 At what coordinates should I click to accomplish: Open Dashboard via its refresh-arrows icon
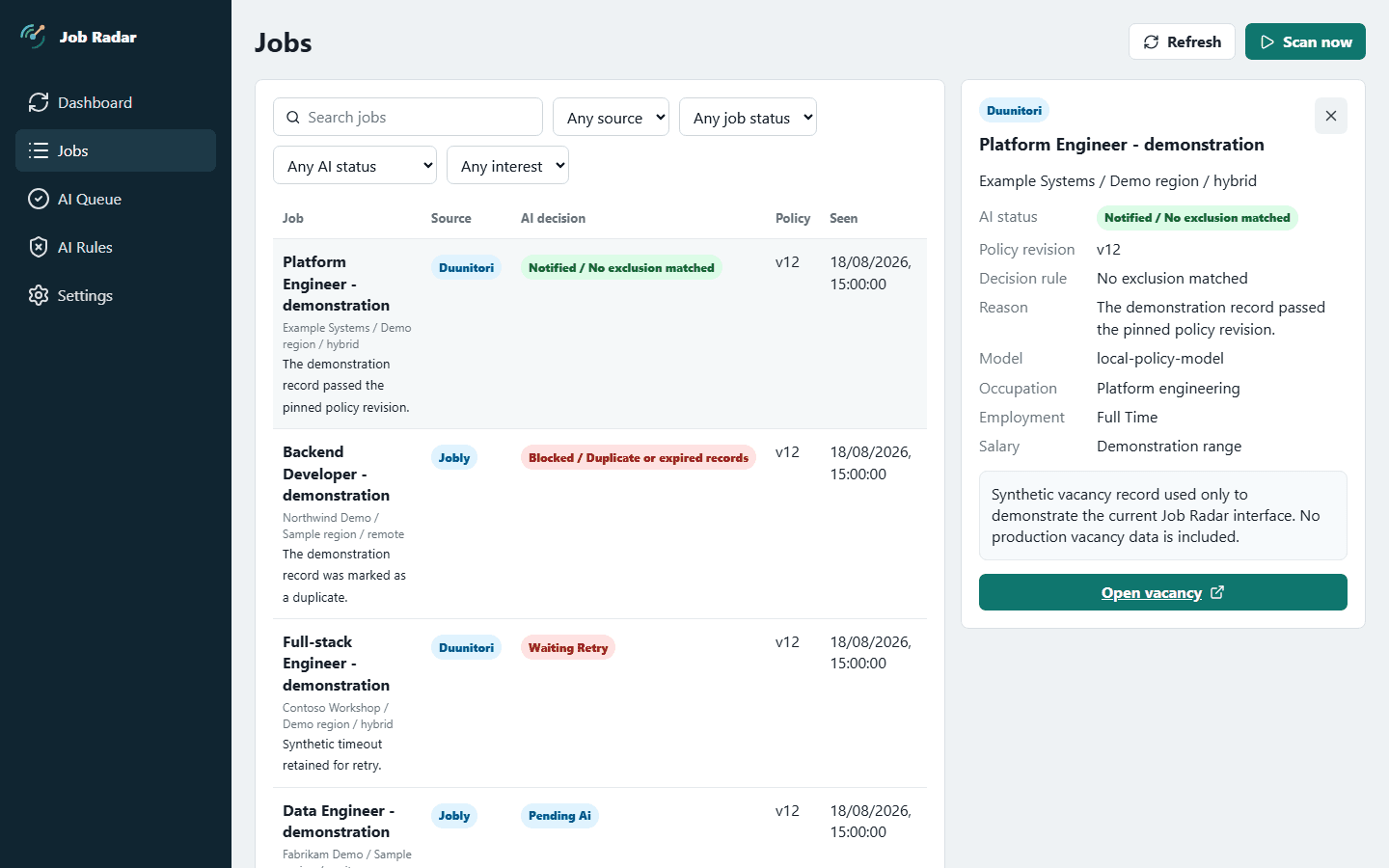[x=39, y=102]
